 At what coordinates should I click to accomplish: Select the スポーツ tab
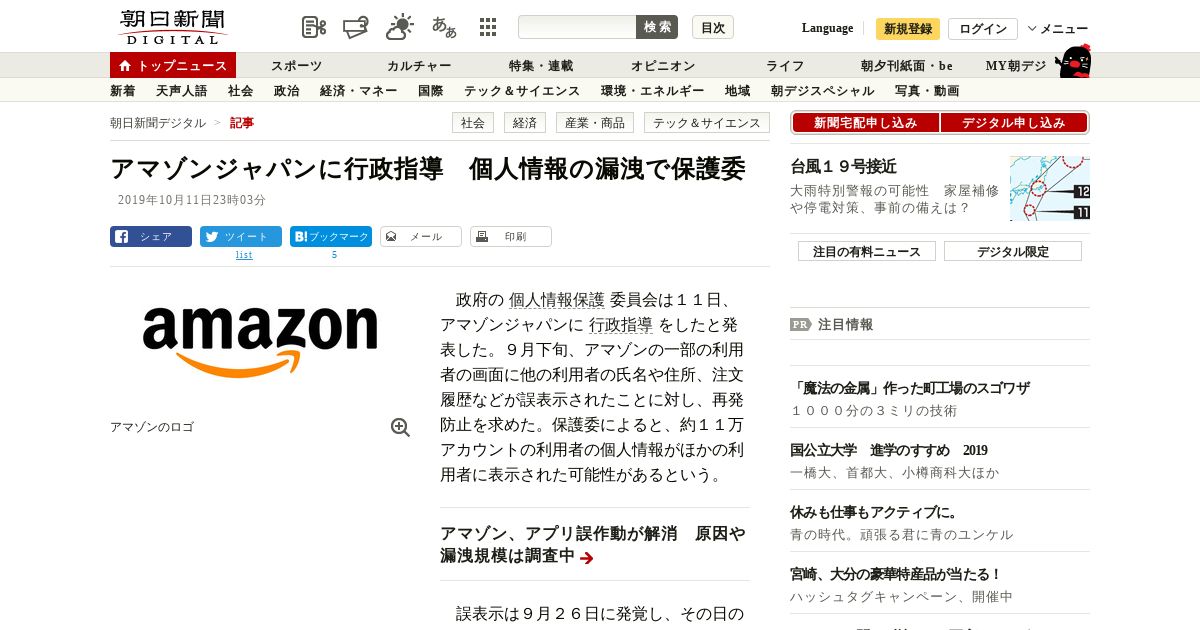(297, 66)
